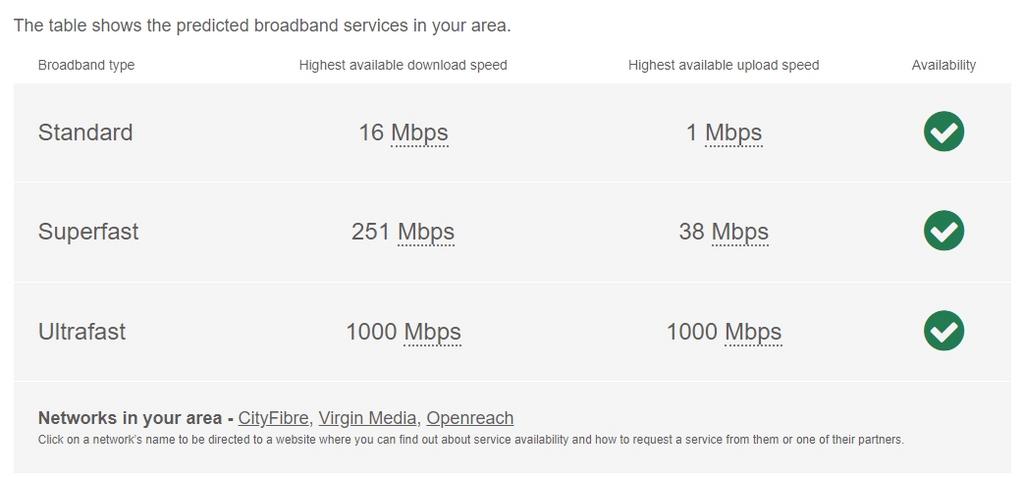Screen dimensions: 1024x477
Task: Click the Broadband type column header
Action: tap(86, 65)
